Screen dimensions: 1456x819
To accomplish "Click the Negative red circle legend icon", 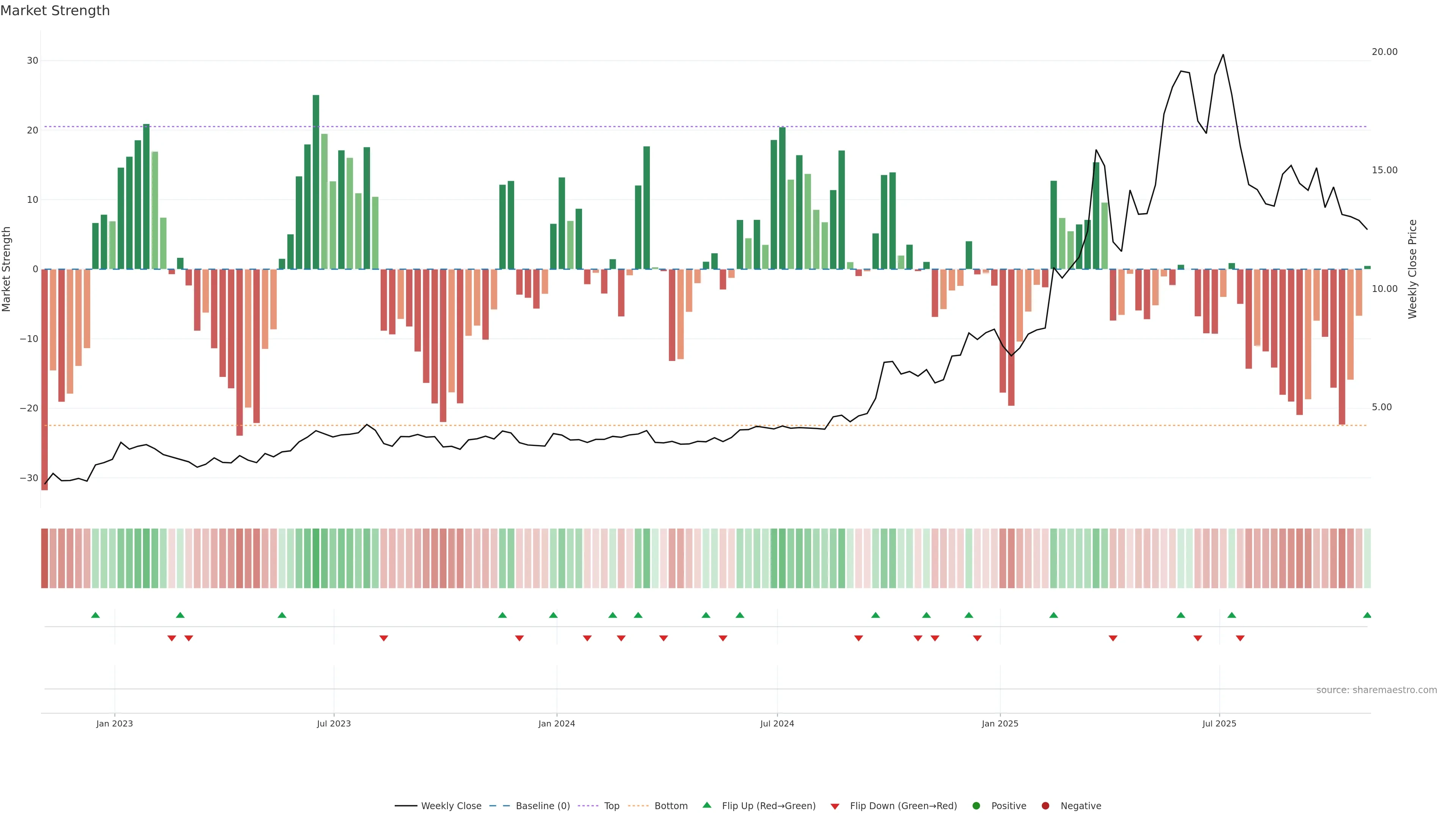I will [x=1045, y=805].
